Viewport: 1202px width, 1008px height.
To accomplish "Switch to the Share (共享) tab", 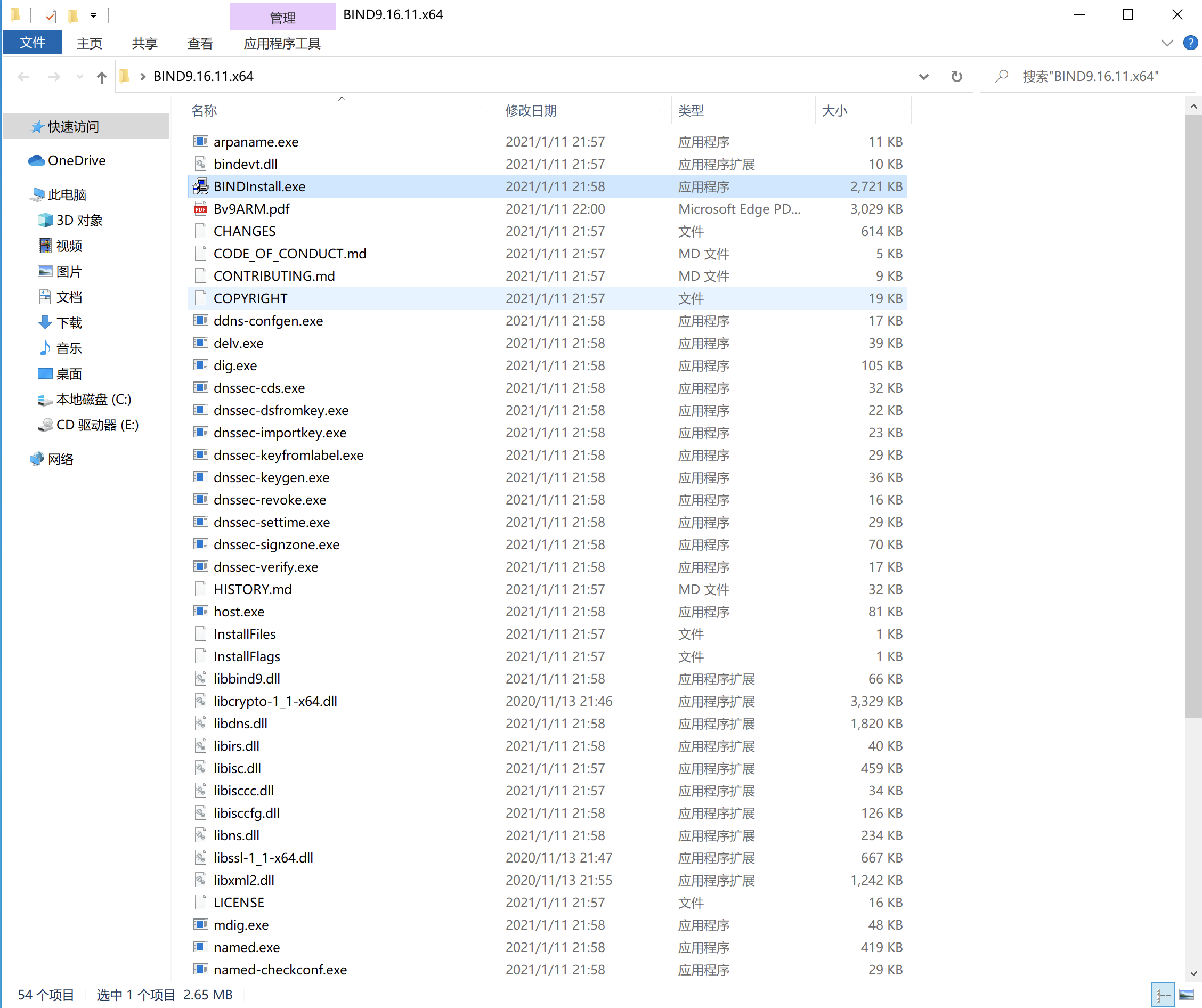I will tap(145, 44).
